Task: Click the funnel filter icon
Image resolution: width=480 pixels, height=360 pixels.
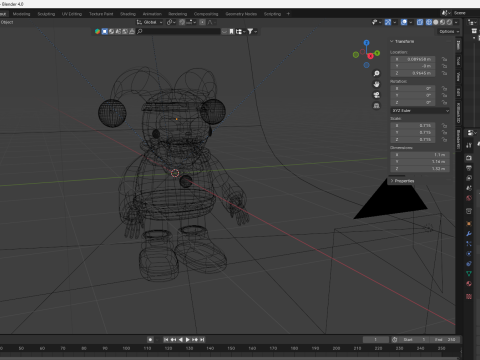Action: click(x=250, y=31)
